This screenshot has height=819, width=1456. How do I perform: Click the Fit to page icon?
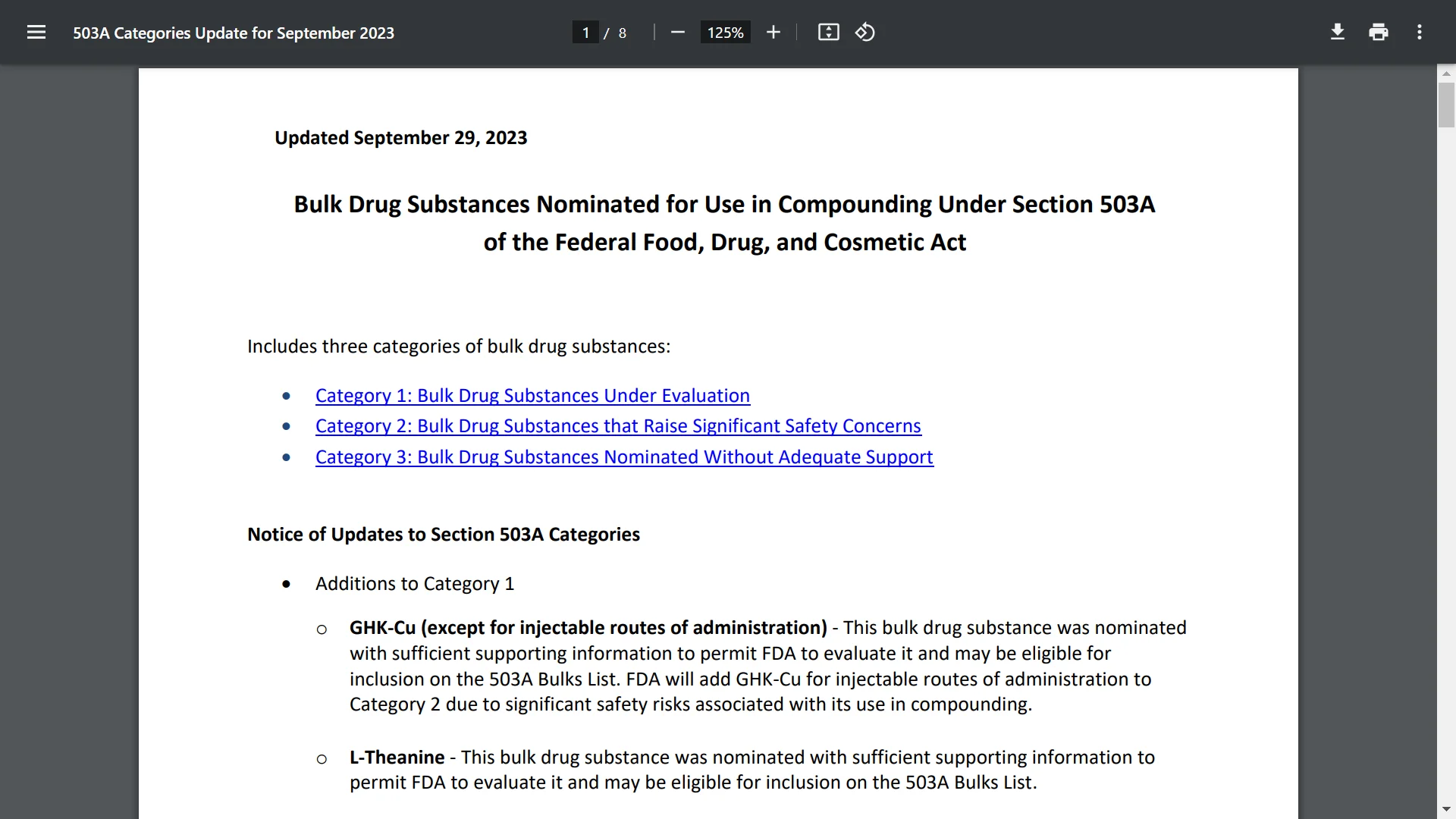point(828,33)
